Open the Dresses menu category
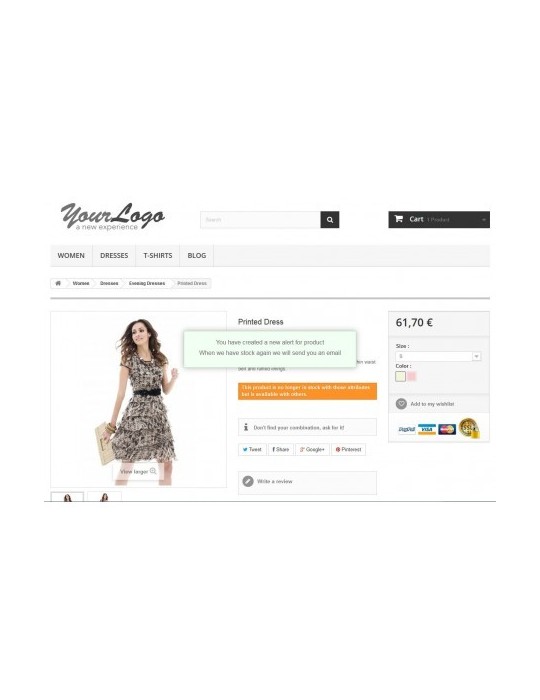The width and height of the screenshot is (540, 700). point(114,256)
